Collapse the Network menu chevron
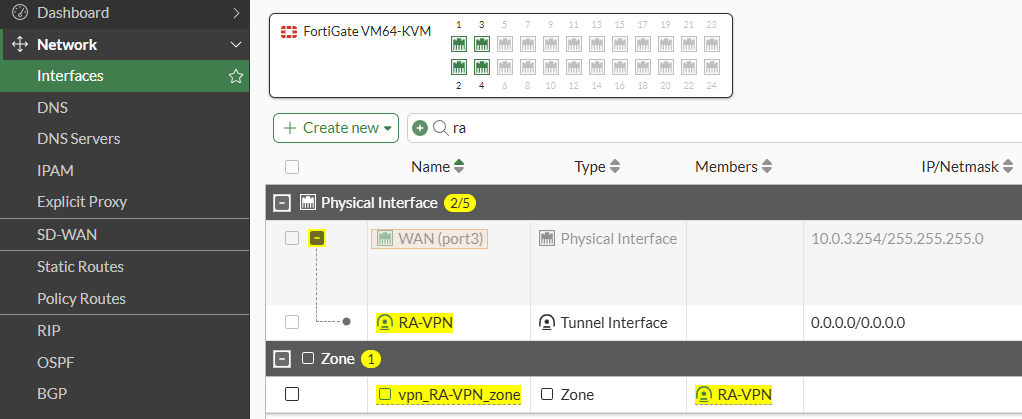 236,45
